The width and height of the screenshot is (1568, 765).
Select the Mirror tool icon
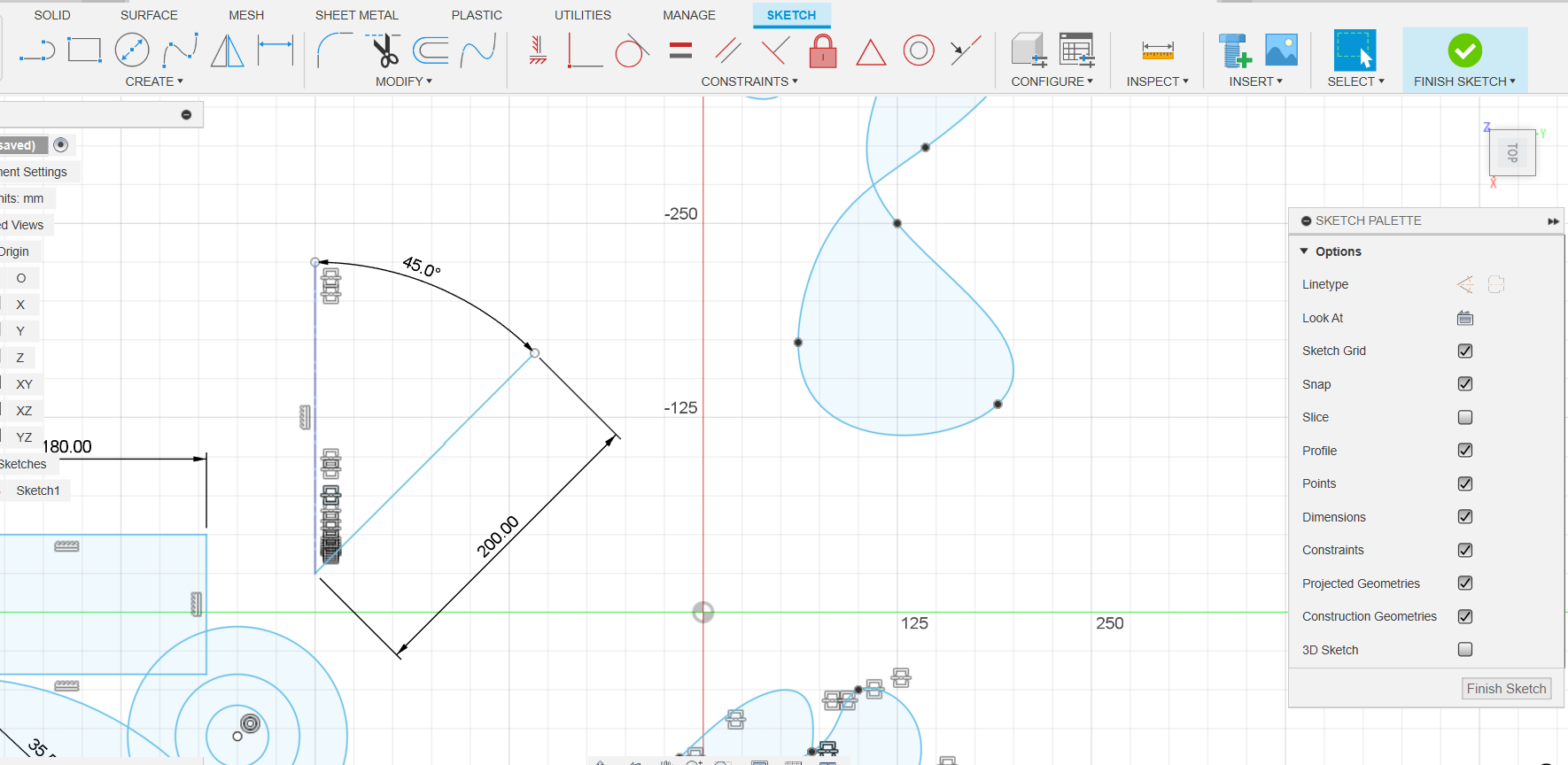click(x=228, y=50)
